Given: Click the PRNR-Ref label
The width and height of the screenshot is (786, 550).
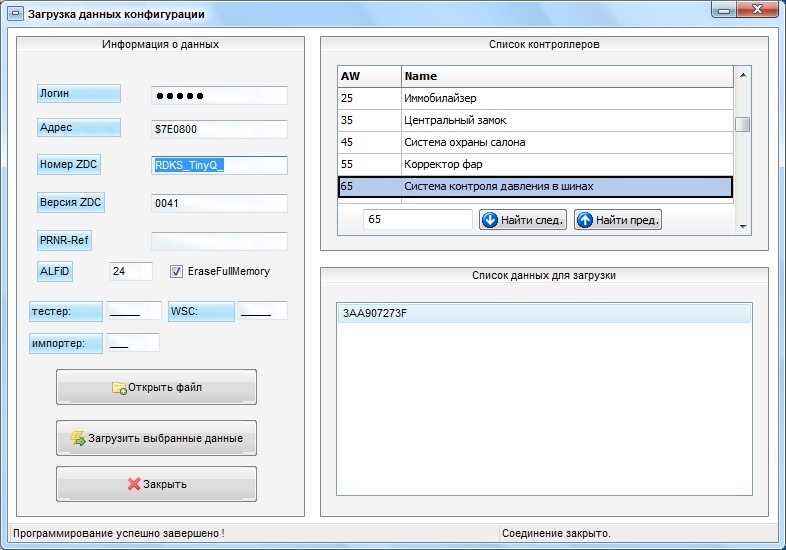Looking at the screenshot, I should coord(64,240).
